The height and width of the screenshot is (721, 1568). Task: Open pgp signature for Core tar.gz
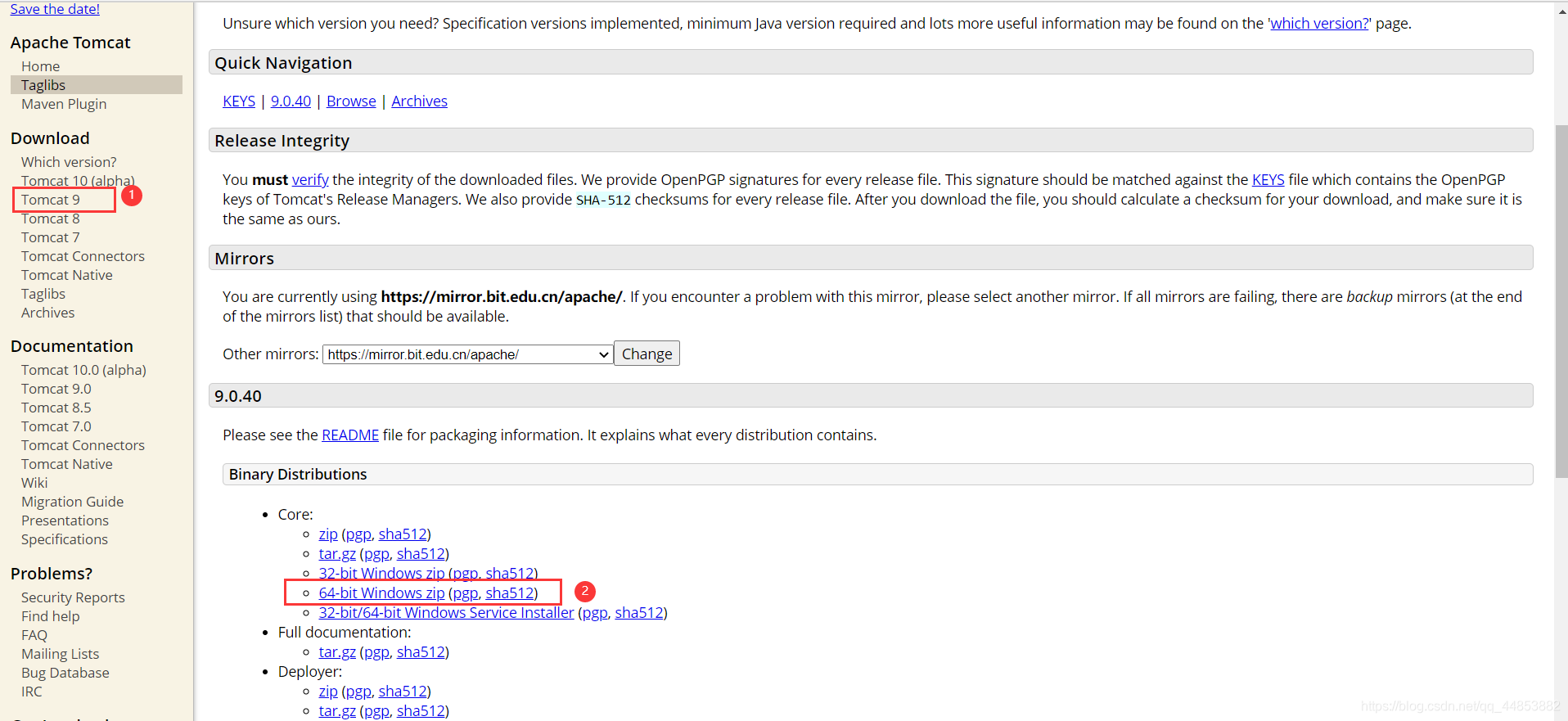click(x=376, y=554)
